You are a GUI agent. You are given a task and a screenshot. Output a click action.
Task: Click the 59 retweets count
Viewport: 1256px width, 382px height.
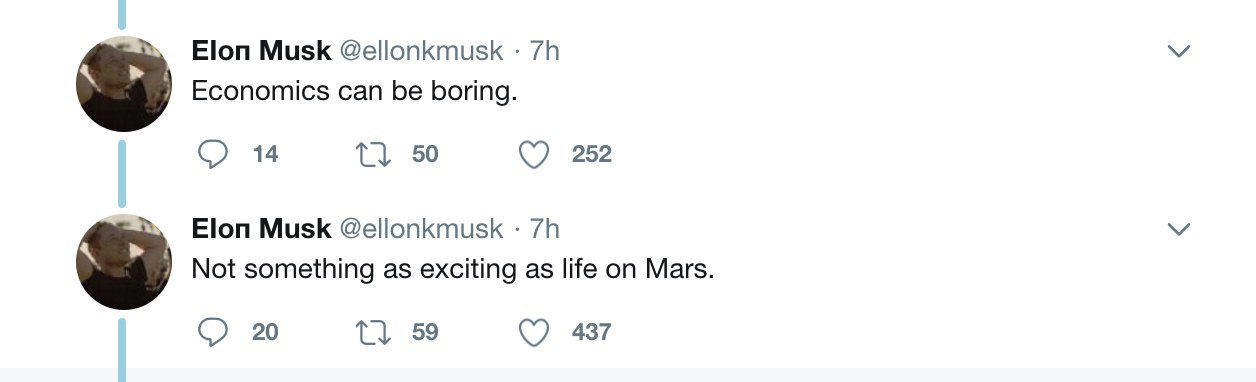425,332
